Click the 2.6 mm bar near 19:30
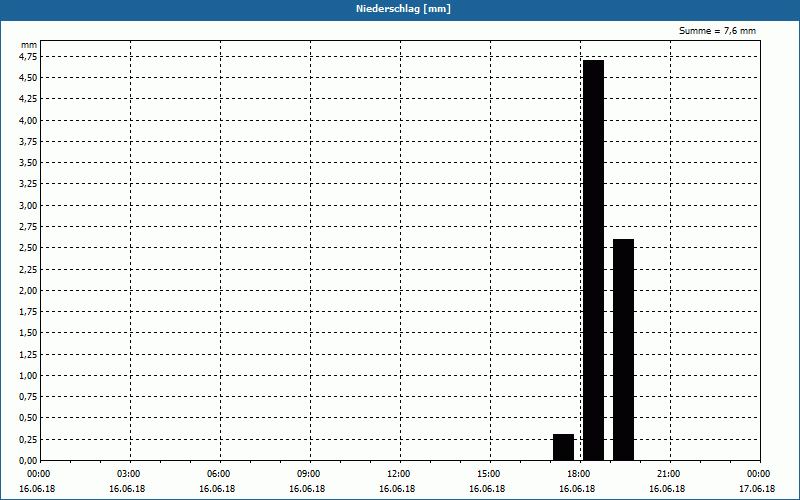This screenshot has height=500, width=800. [623, 349]
